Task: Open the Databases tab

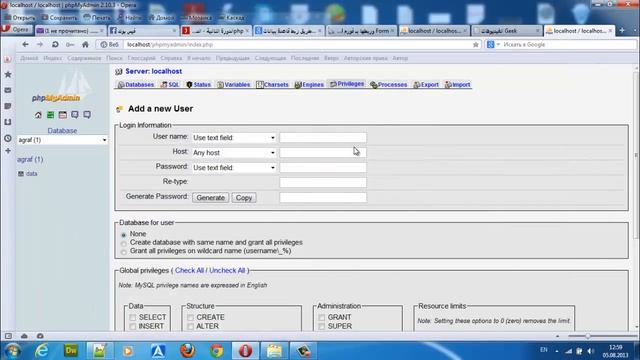Action: pos(136,85)
